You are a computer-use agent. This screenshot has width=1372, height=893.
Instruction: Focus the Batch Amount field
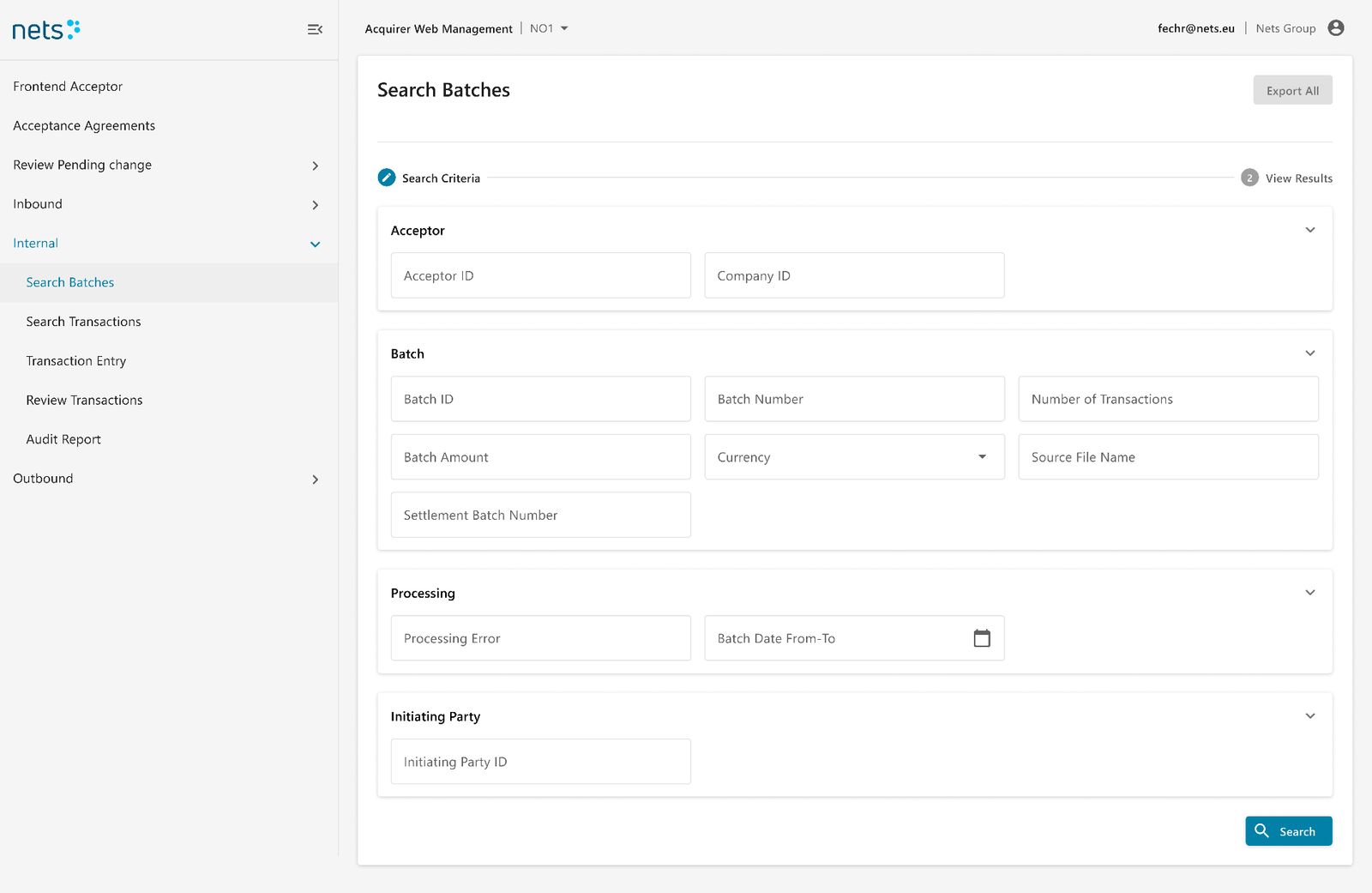click(541, 457)
